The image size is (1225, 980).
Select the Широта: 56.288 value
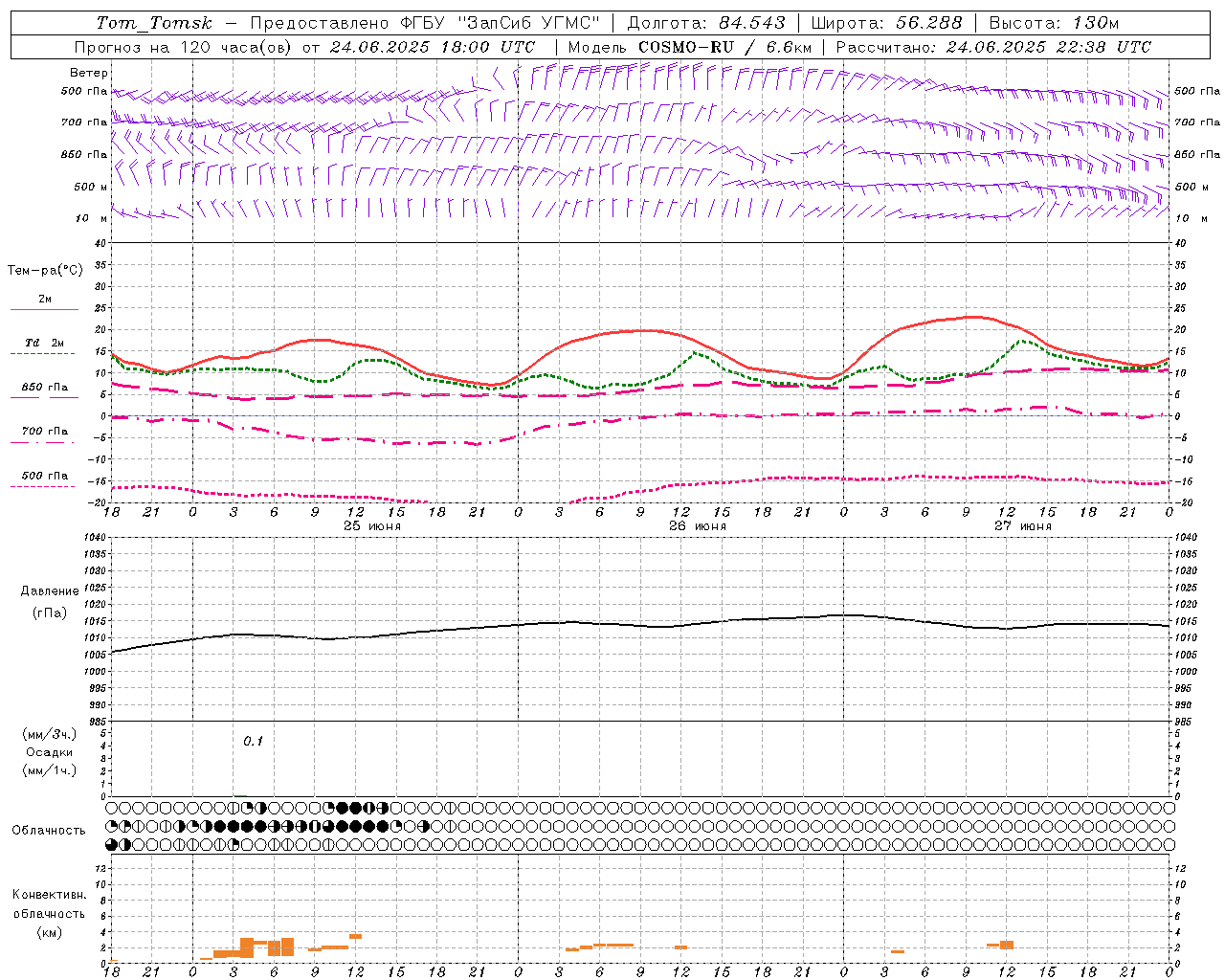[x=886, y=23]
